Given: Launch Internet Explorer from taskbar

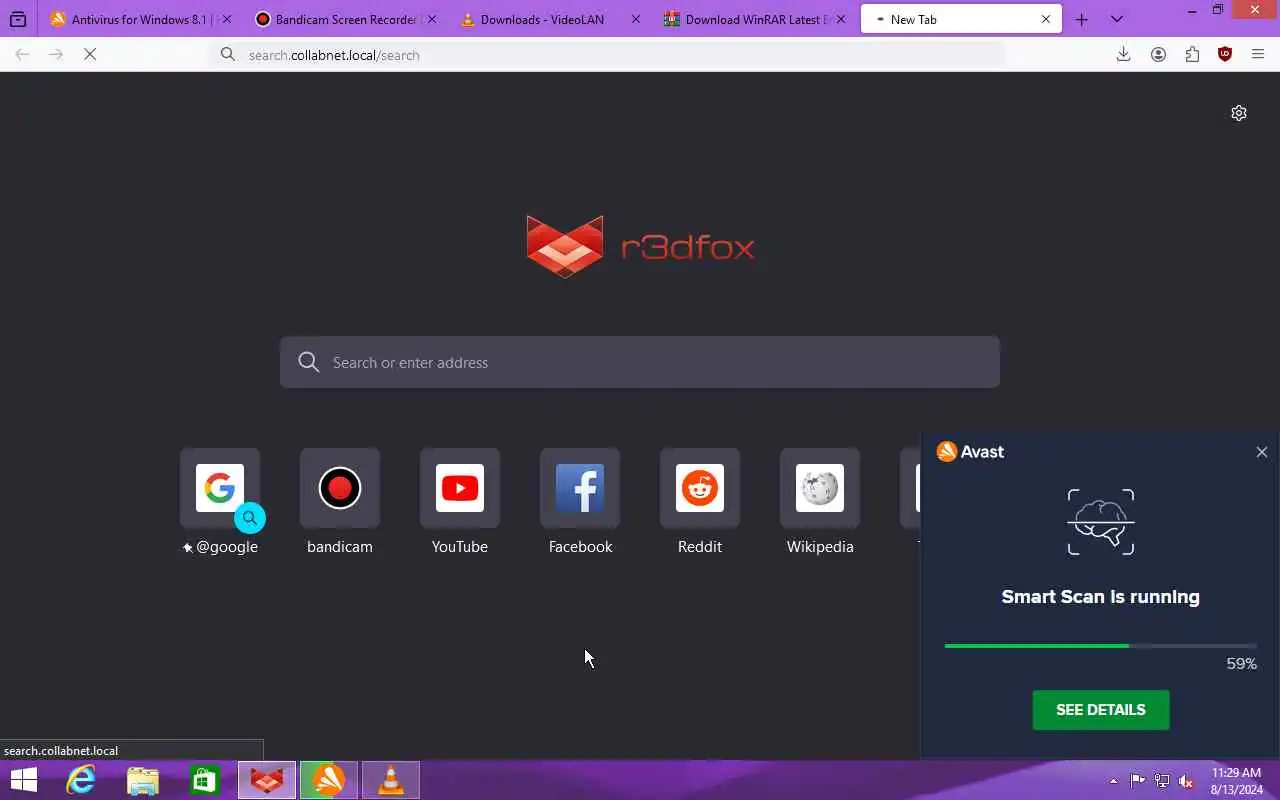Looking at the screenshot, I should click(x=81, y=780).
